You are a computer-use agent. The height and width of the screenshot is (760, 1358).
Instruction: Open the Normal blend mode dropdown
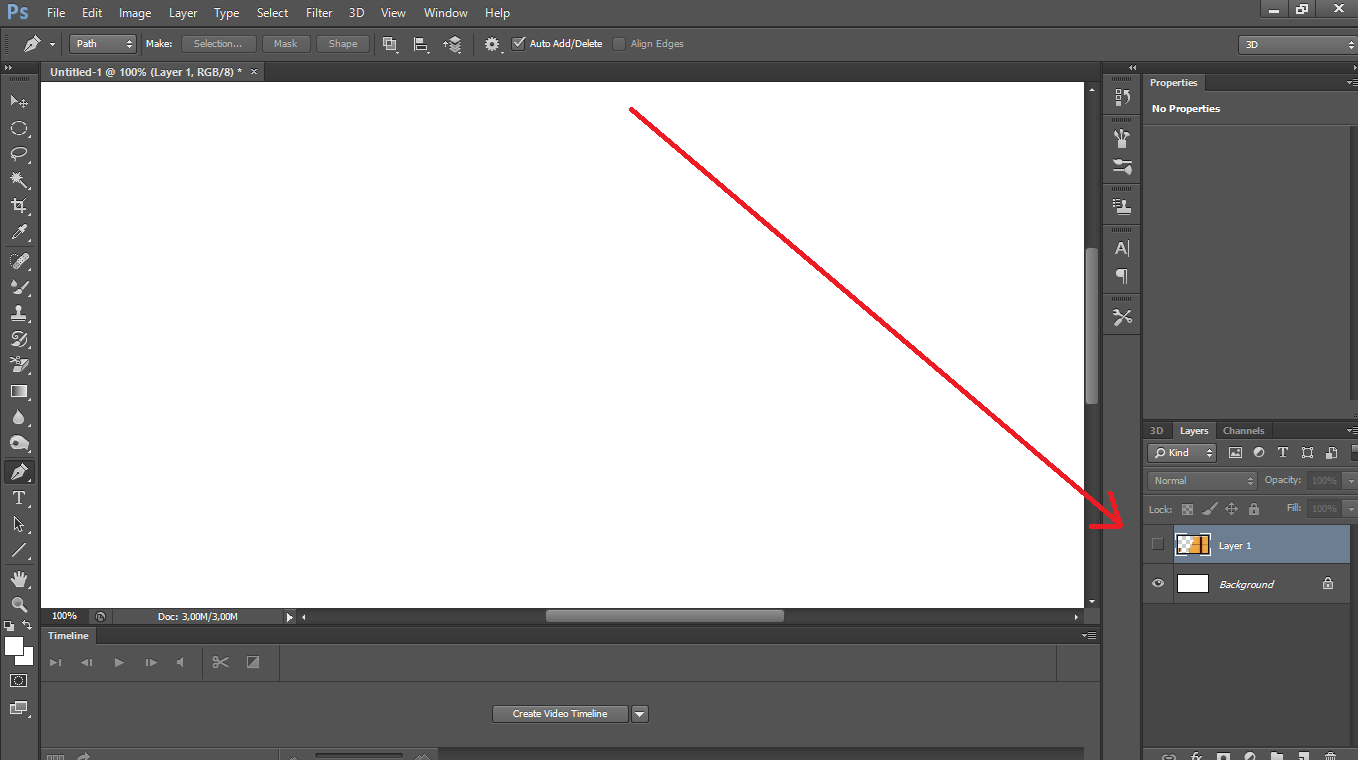(x=1201, y=481)
